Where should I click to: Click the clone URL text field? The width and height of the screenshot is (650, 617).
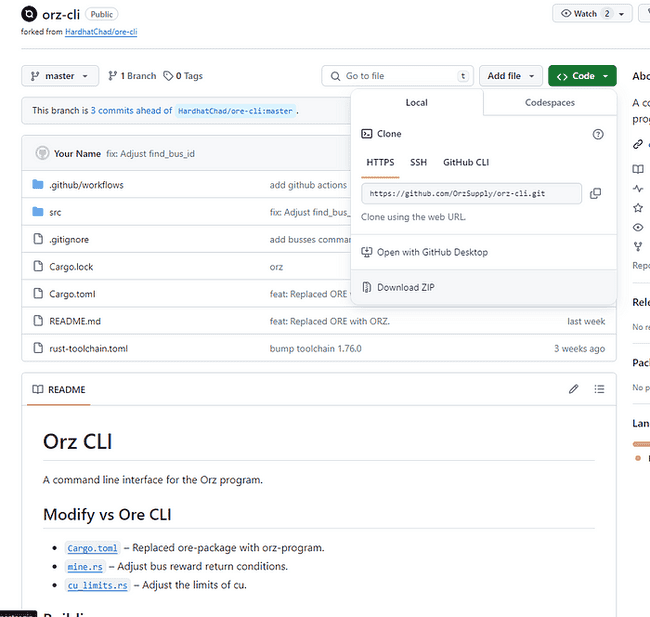click(471, 193)
